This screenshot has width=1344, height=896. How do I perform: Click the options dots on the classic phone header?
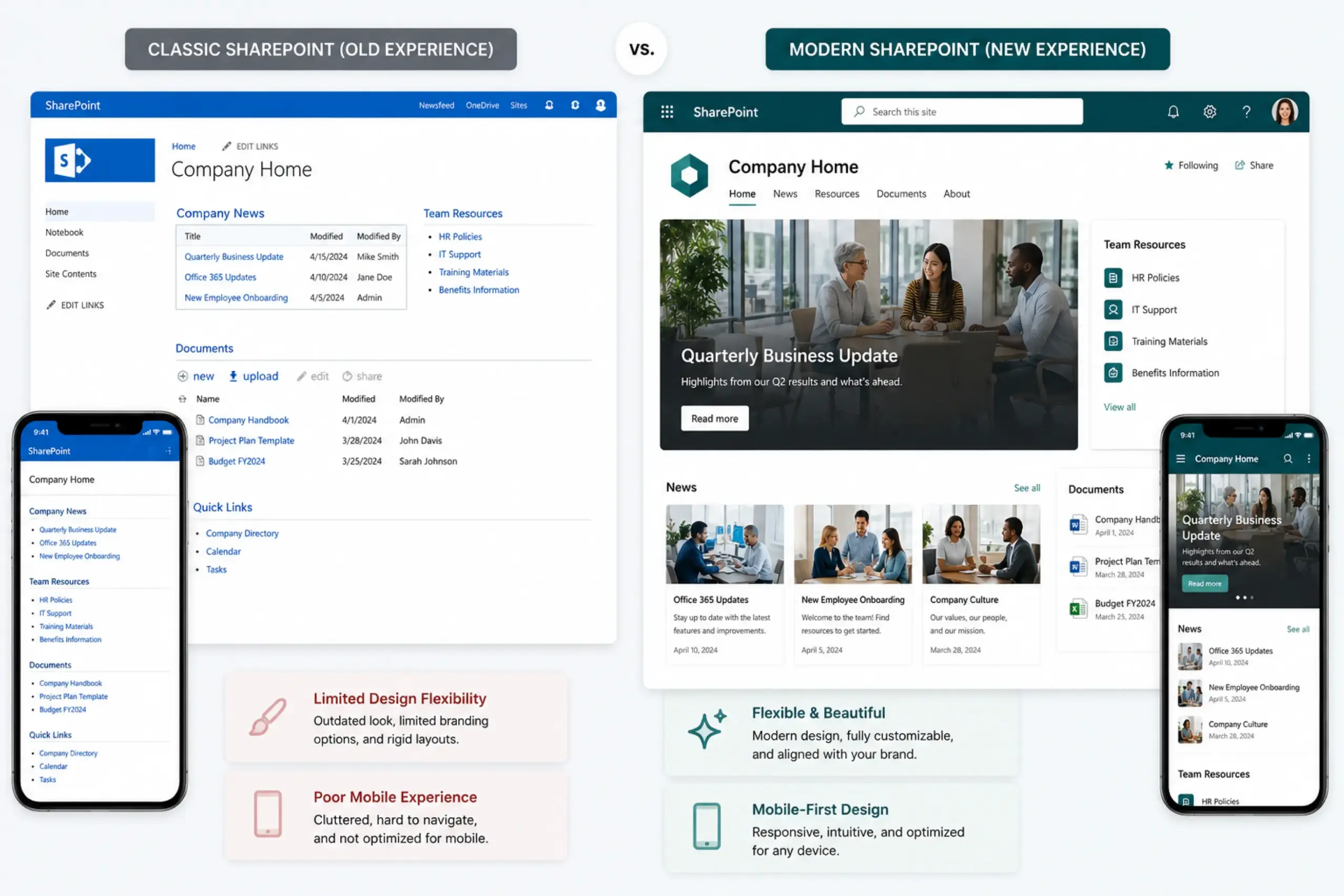(x=168, y=451)
